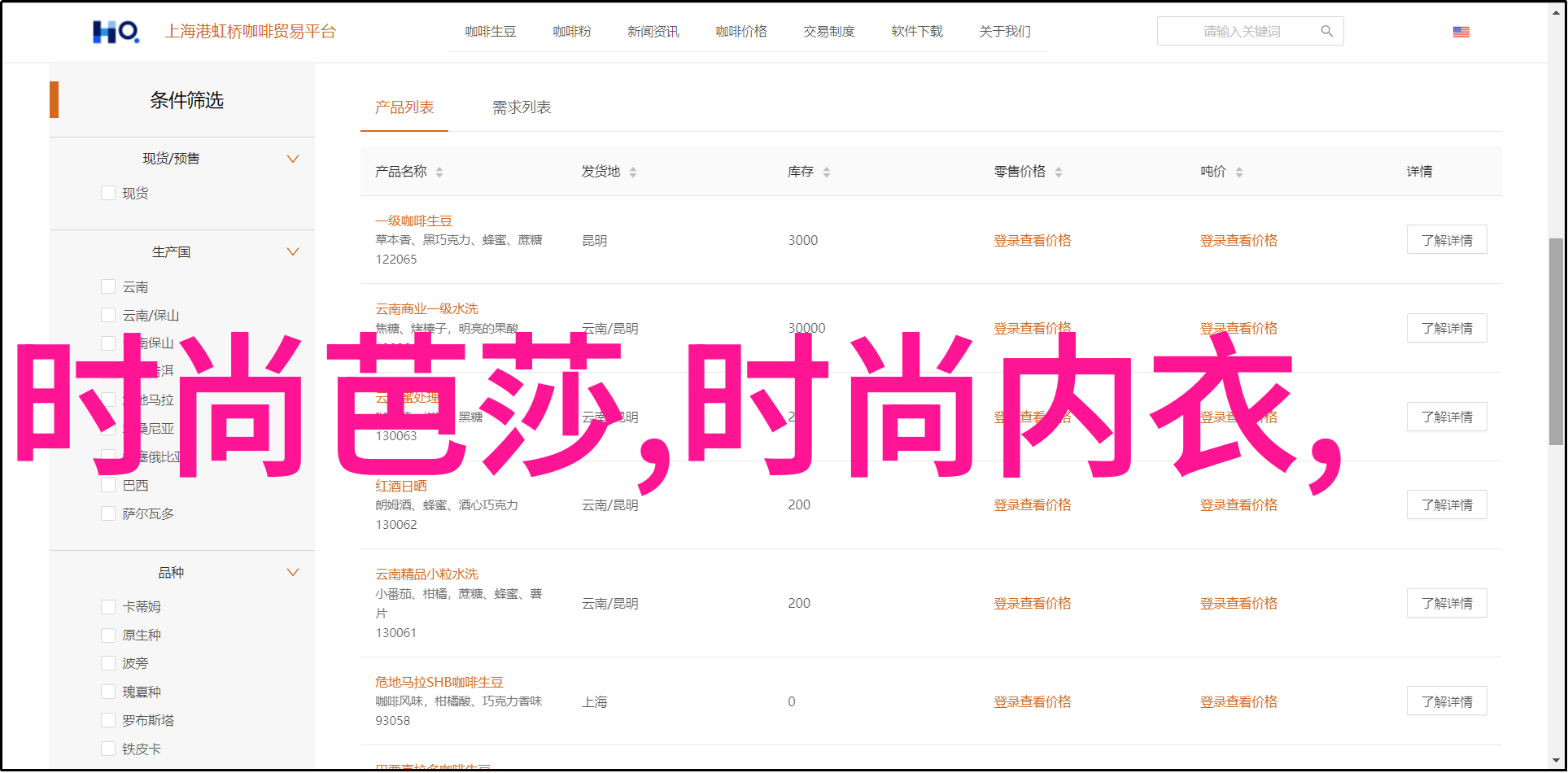Click the 上海 origin cell
Image resolution: width=1568 pixels, height=773 pixels.
coord(594,701)
